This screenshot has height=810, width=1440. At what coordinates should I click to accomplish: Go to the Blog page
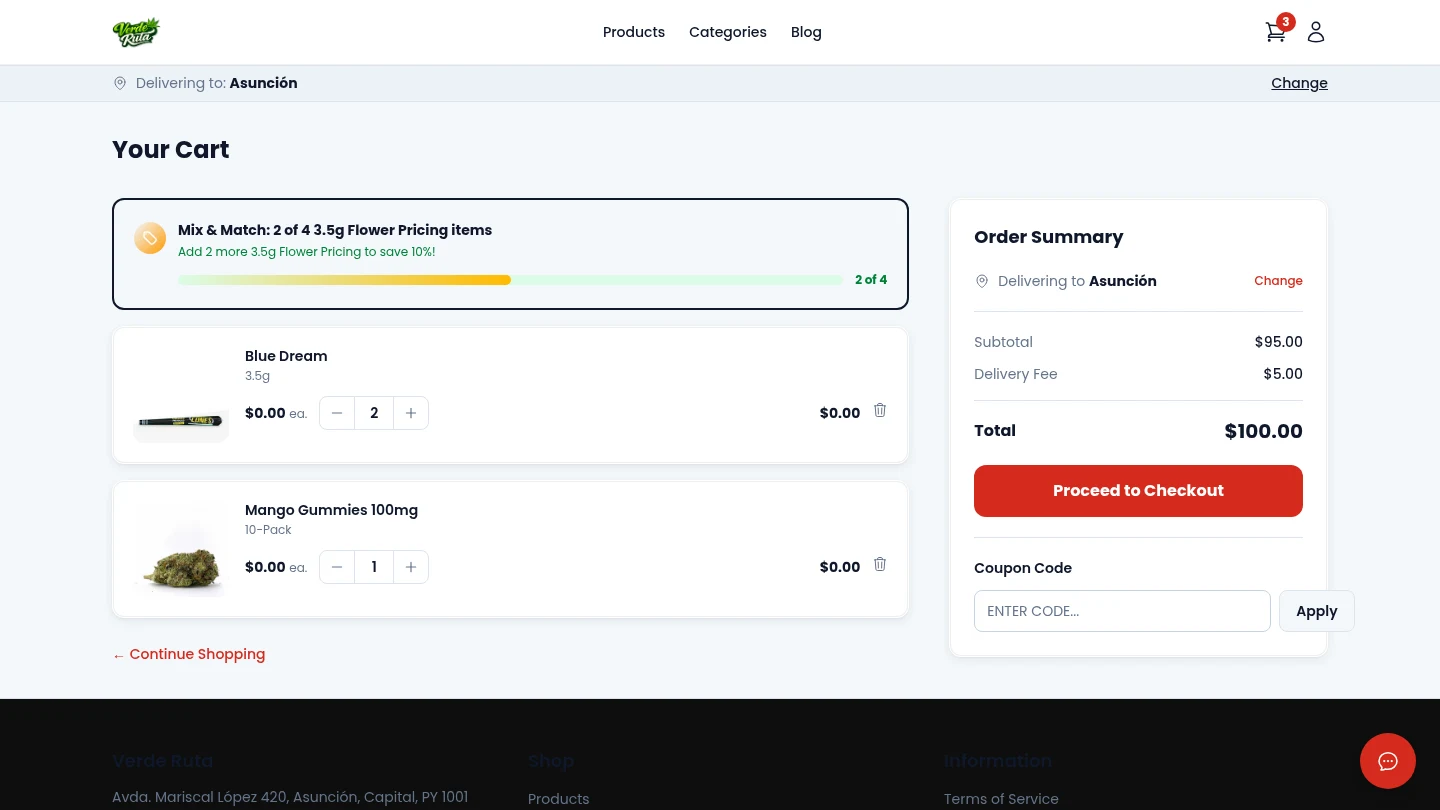[x=806, y=32]
